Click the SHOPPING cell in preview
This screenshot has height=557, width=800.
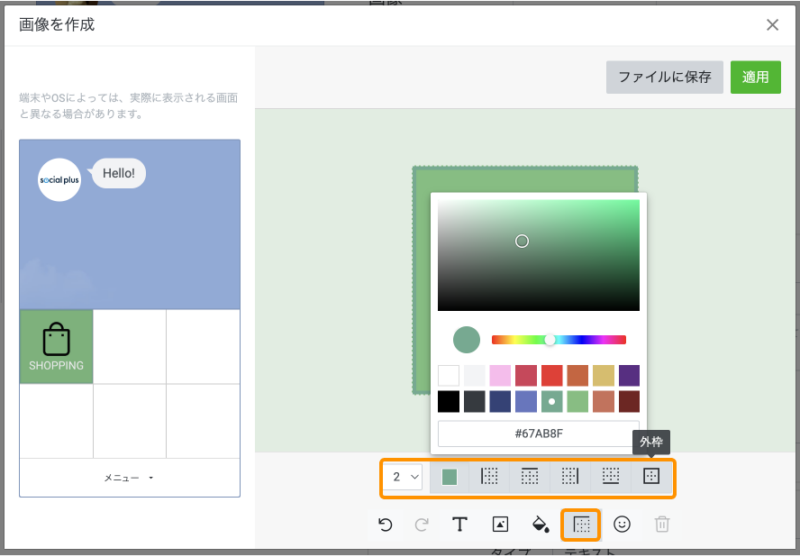point(56,346)
